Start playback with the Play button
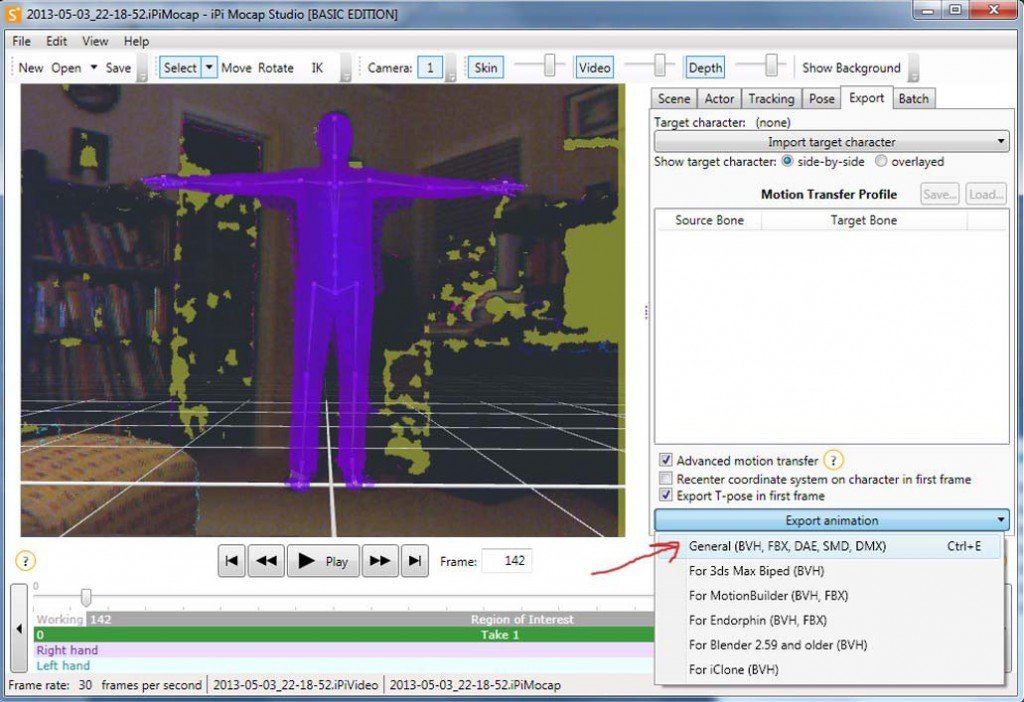Screen dimensions: 1024x702 [323, 561]
